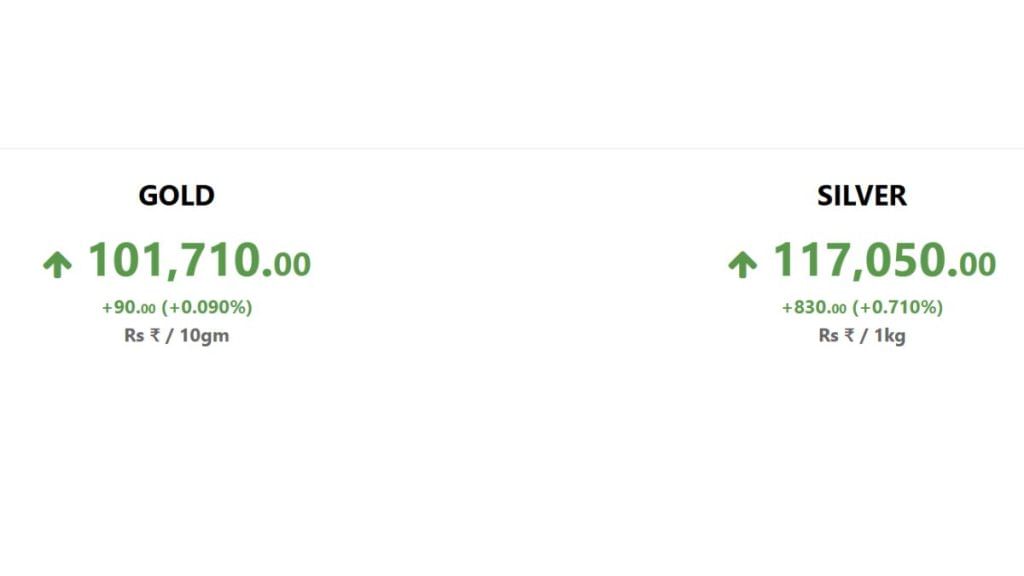The image size is (1024, 576).
Task: Click the green up arrow beside gold price
Action: [x=57, y=264]
